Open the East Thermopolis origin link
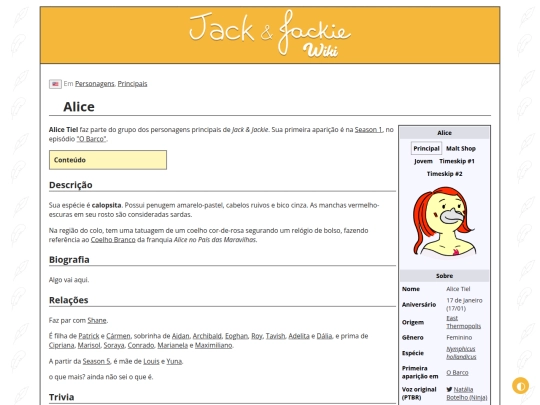The height and width of the screenshot is (405, 540). 464,322
